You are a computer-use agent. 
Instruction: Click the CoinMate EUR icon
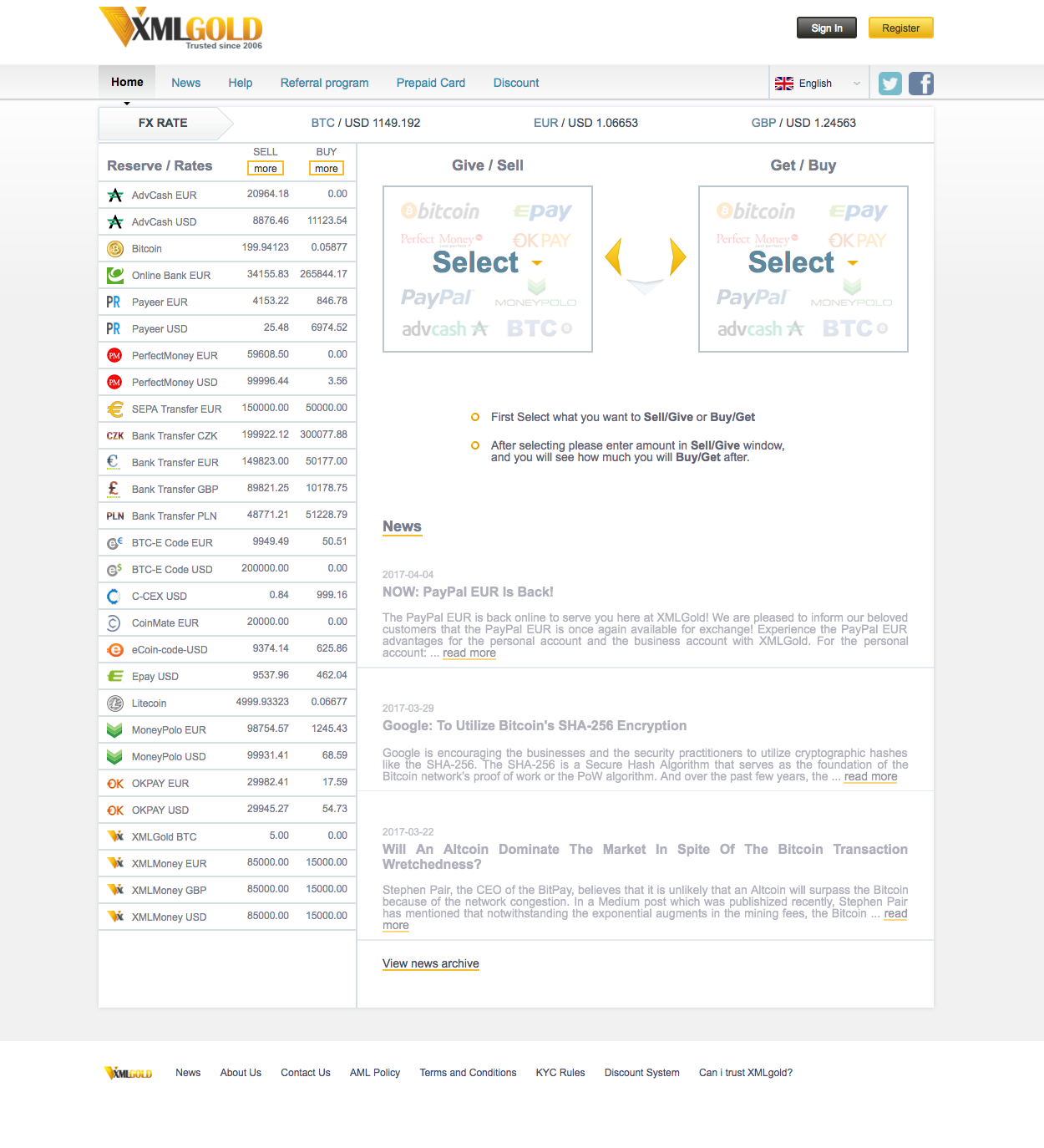[x=114, y=623]
